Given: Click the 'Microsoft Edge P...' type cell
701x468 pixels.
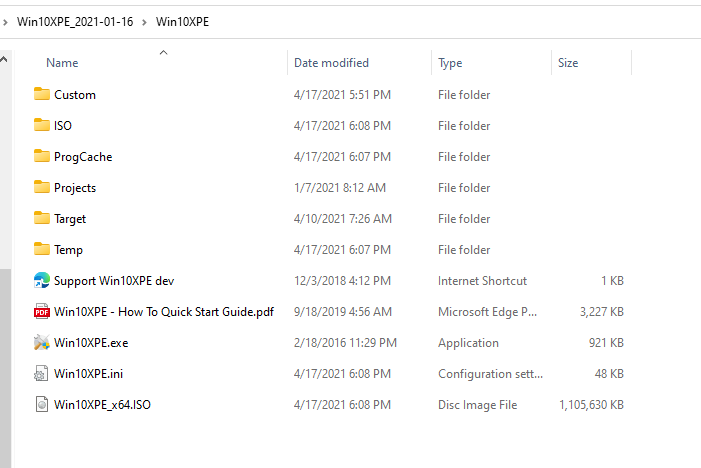Looking at the screenshot, I should pos(487,312).
